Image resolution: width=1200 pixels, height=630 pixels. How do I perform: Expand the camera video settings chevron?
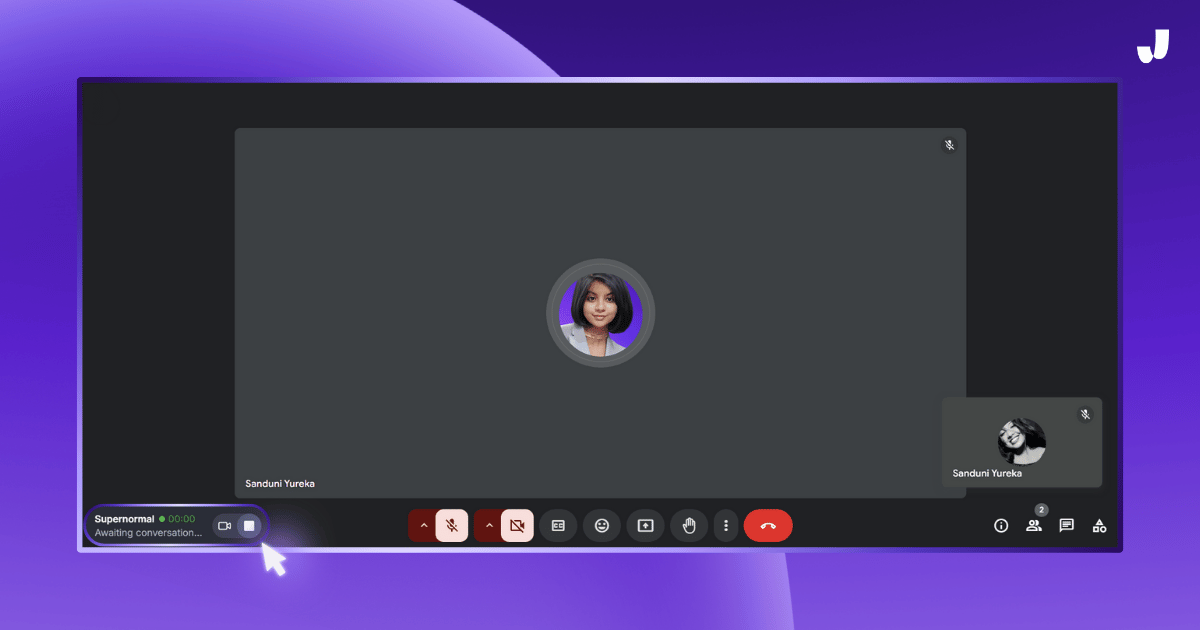click(488, 525)
